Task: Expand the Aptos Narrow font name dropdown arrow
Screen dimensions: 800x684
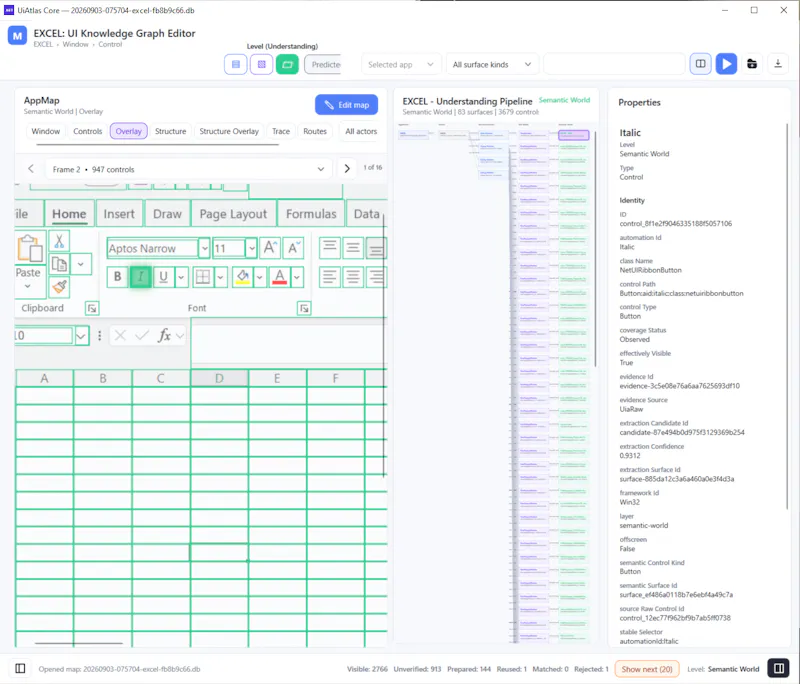Action: click(204, 248)
